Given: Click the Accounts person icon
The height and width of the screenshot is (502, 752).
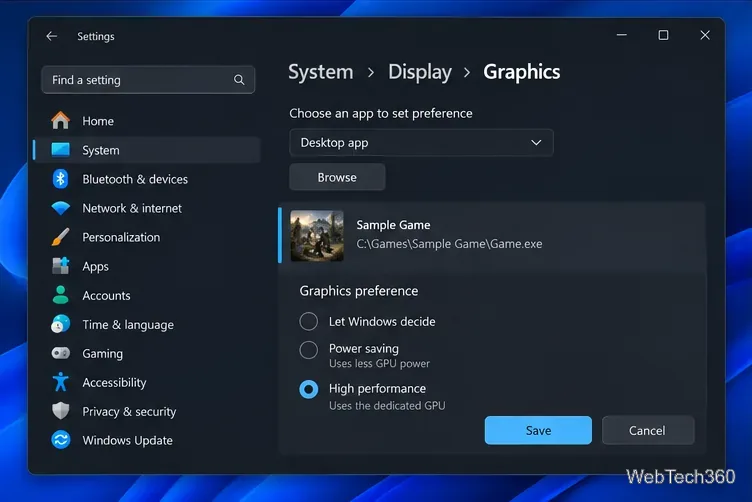Looking at the screenshot, I should 60,295.
